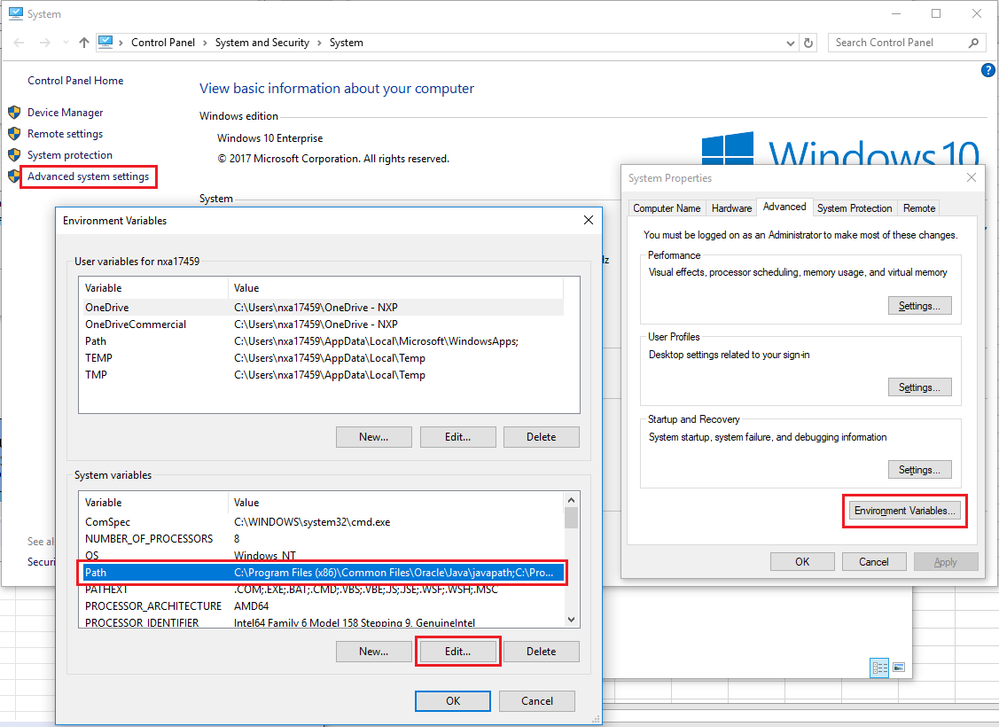This screenshot has height=727, width=999.
Task: Click Edit under user variables
Action: [x=457, y=437]
